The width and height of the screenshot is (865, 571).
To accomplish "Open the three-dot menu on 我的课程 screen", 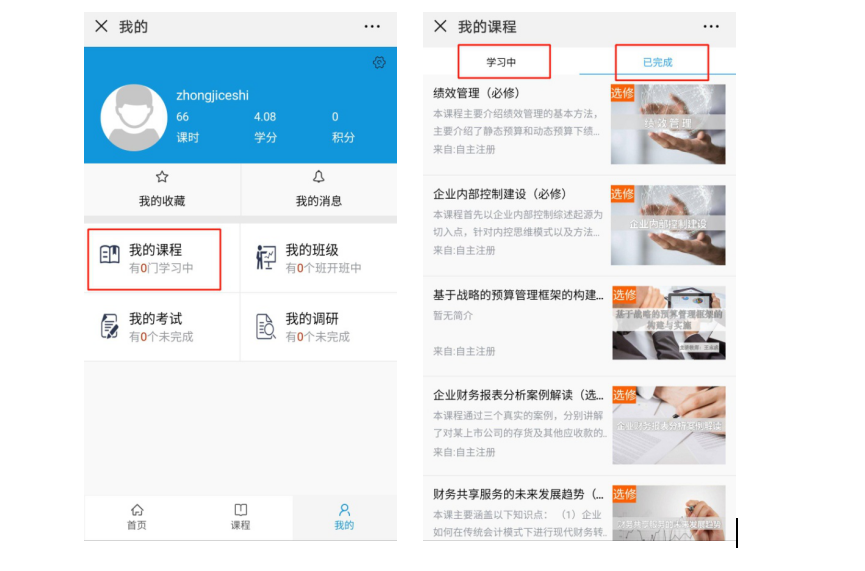I will coord(711,26).
